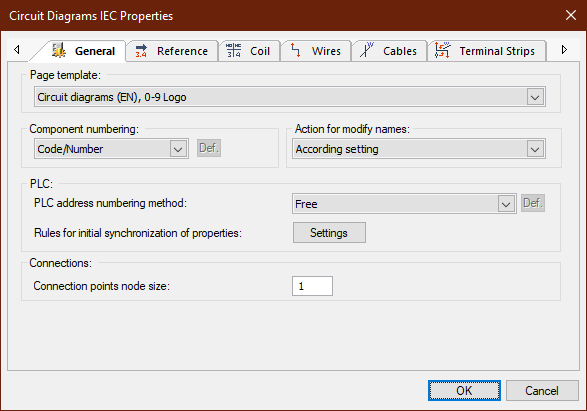The width and height of the screenshot is (587, 411).
Task: Switch to the Terminal Strips tab
Action: pos(487,51)
